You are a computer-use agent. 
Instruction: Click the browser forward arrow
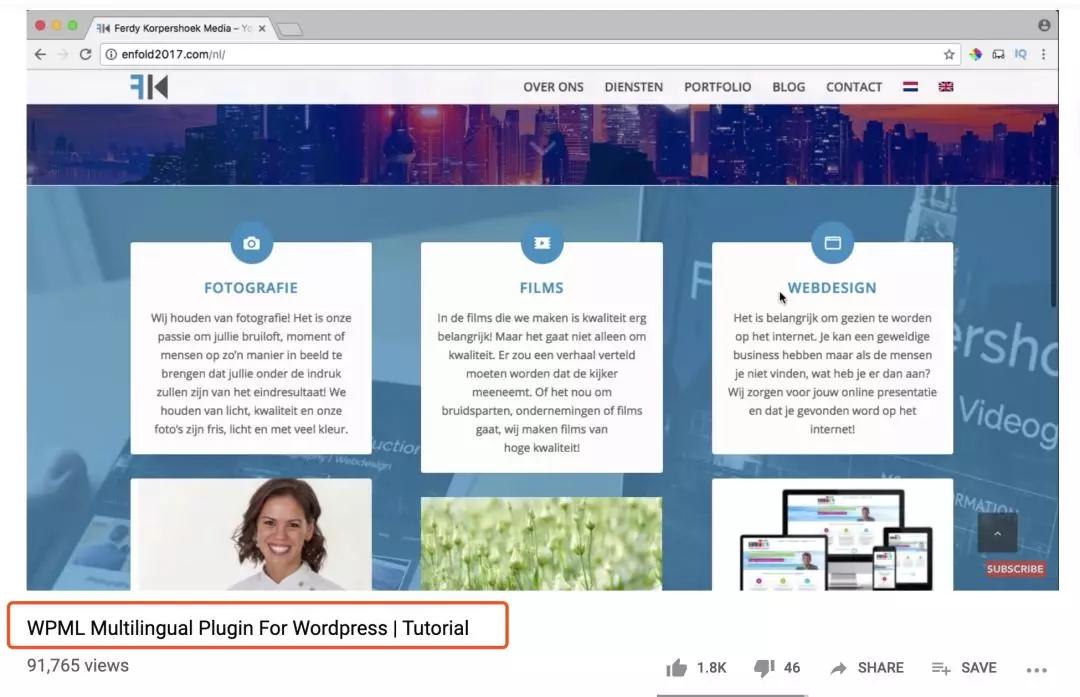(x=63, y=54)
